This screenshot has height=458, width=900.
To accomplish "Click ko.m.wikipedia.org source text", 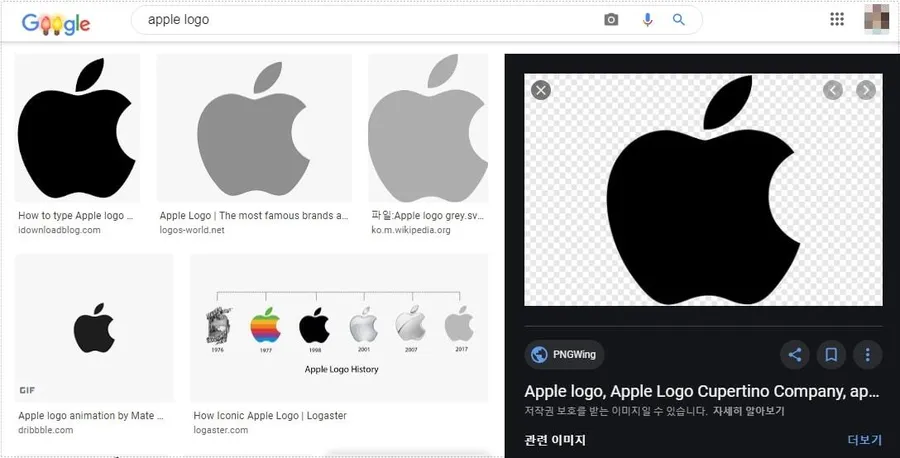I will 411,230.
